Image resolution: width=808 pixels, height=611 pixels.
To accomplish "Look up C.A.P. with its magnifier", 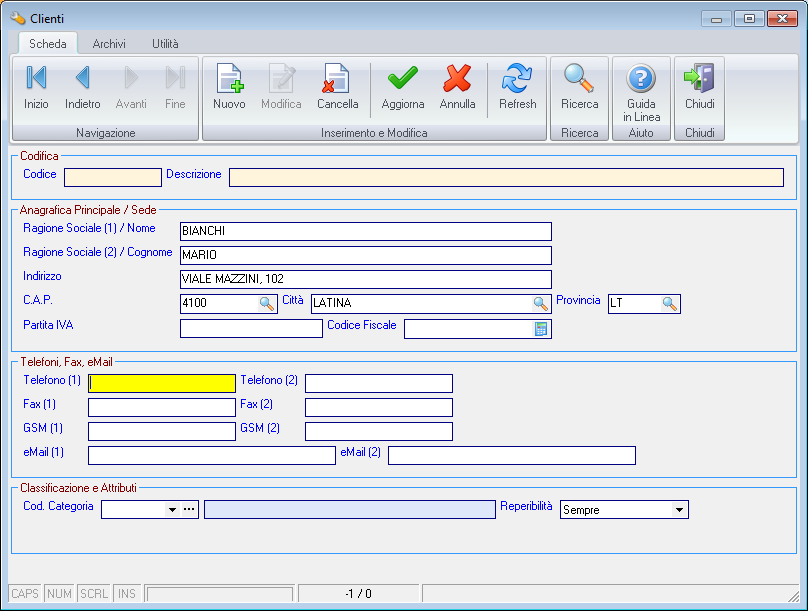I will (x=267, y=303).
